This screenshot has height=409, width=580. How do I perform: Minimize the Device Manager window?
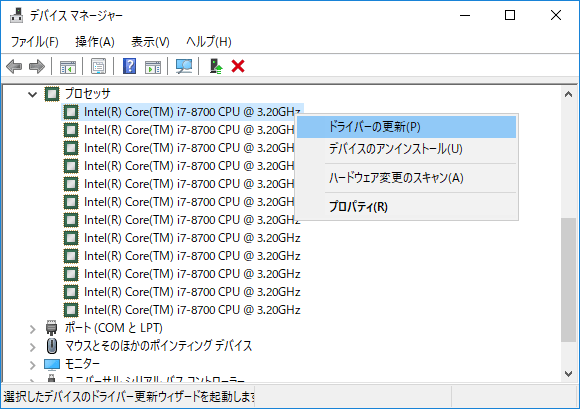[x=465, y=15]
